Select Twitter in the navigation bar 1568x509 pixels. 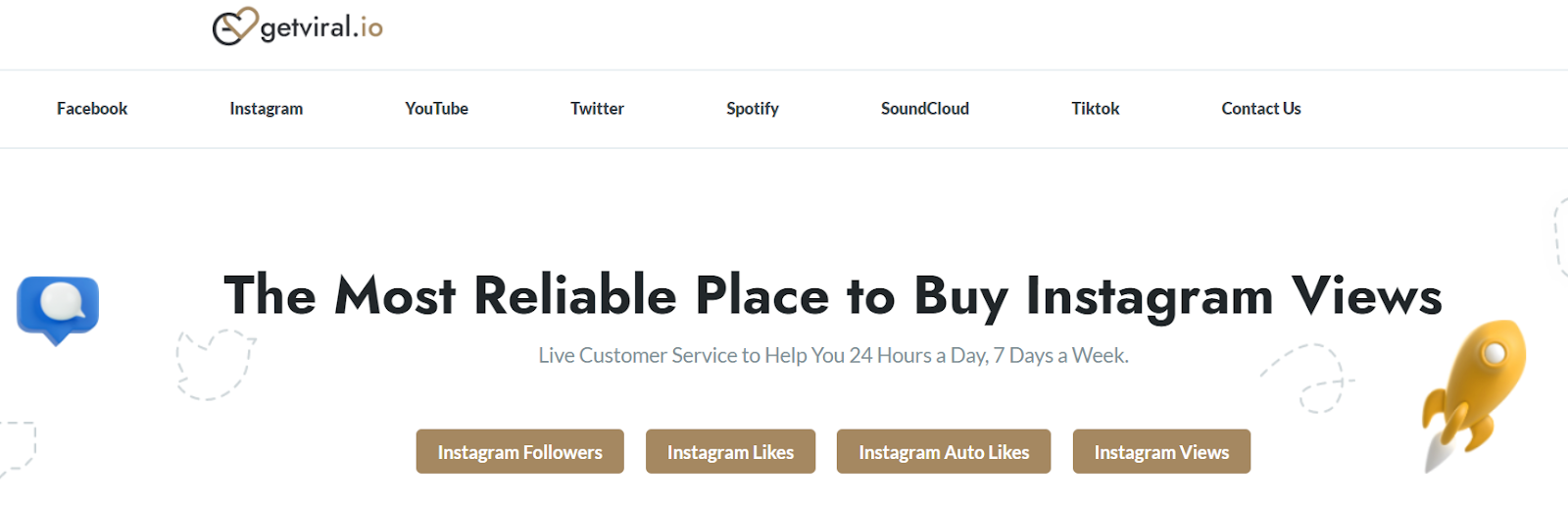(x=598, y=109)
